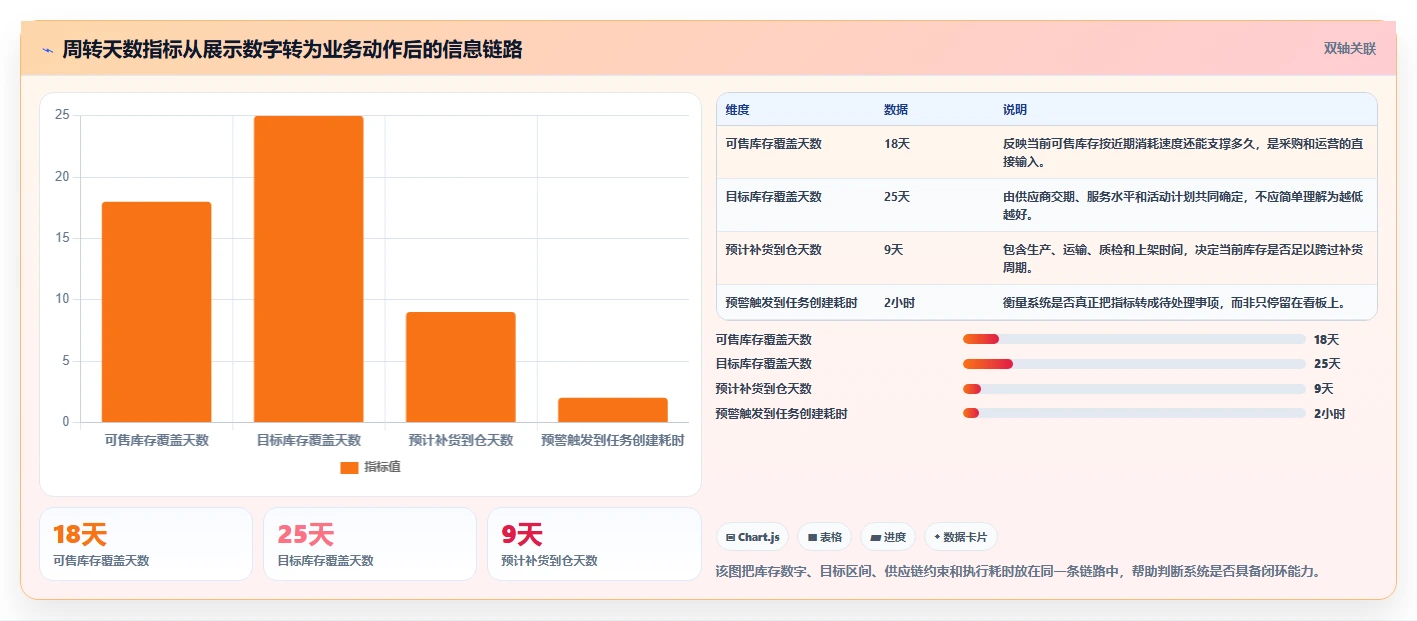Click the y-axis tick label 10

click(x=62, y=299)
